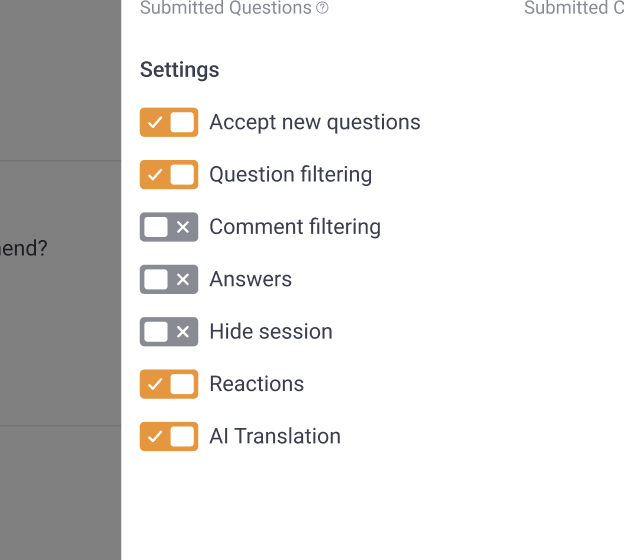Select the Submitted Questions stat label
The image size is (624, 560).
[225, 9]
